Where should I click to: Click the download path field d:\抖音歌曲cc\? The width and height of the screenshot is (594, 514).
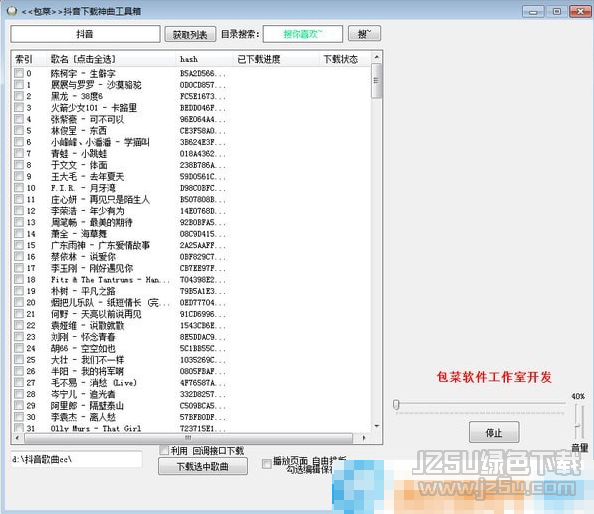pyautogui.click(x=77, y=459)
